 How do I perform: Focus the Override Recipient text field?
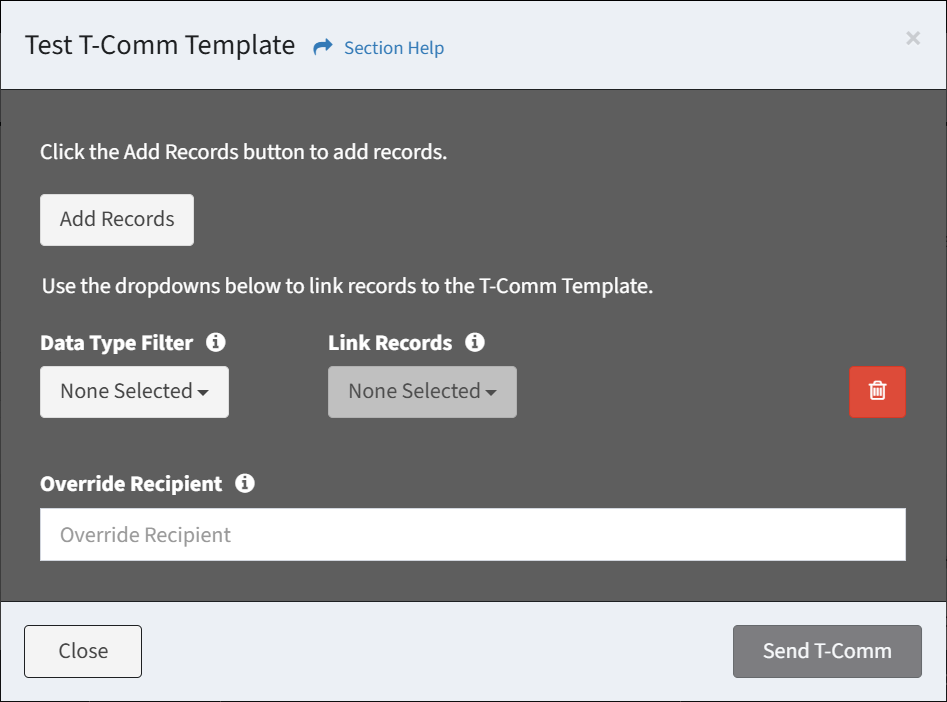pos(473,535)
